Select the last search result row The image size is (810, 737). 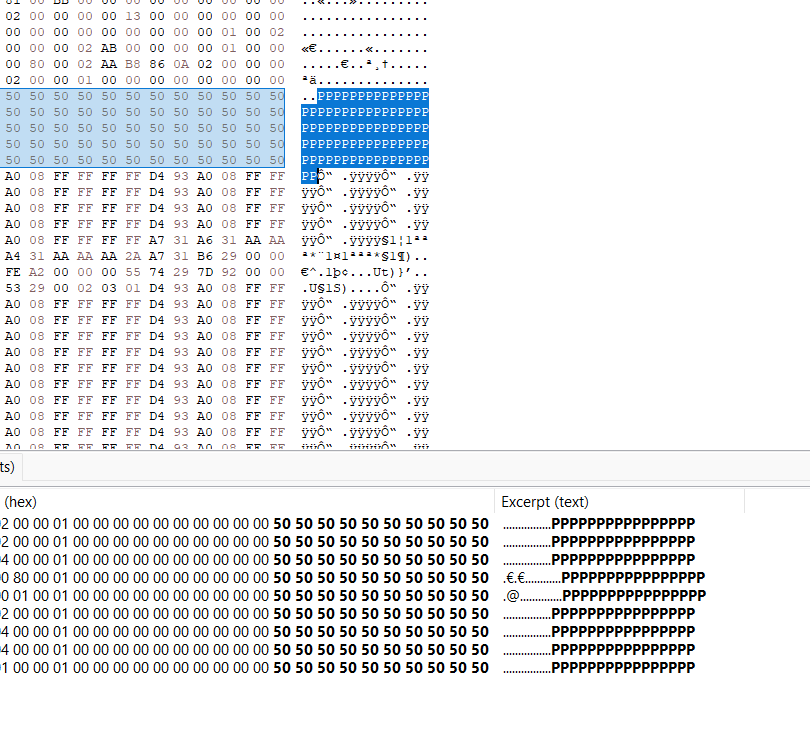coord(405,668)
